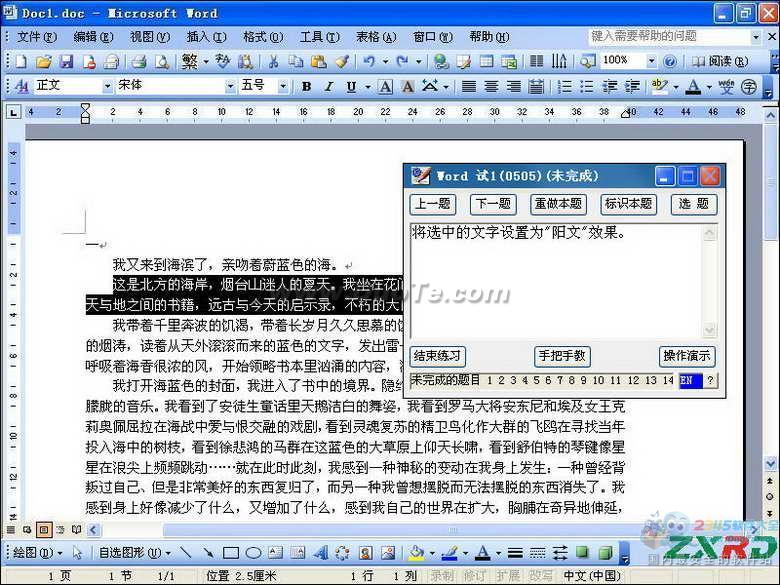Click the Insert Table icon
780x585 pixels.
[486, 61]
